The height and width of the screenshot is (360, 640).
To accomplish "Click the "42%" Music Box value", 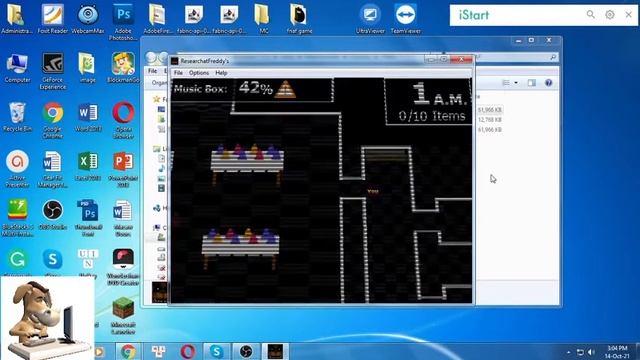I will 256,88.
